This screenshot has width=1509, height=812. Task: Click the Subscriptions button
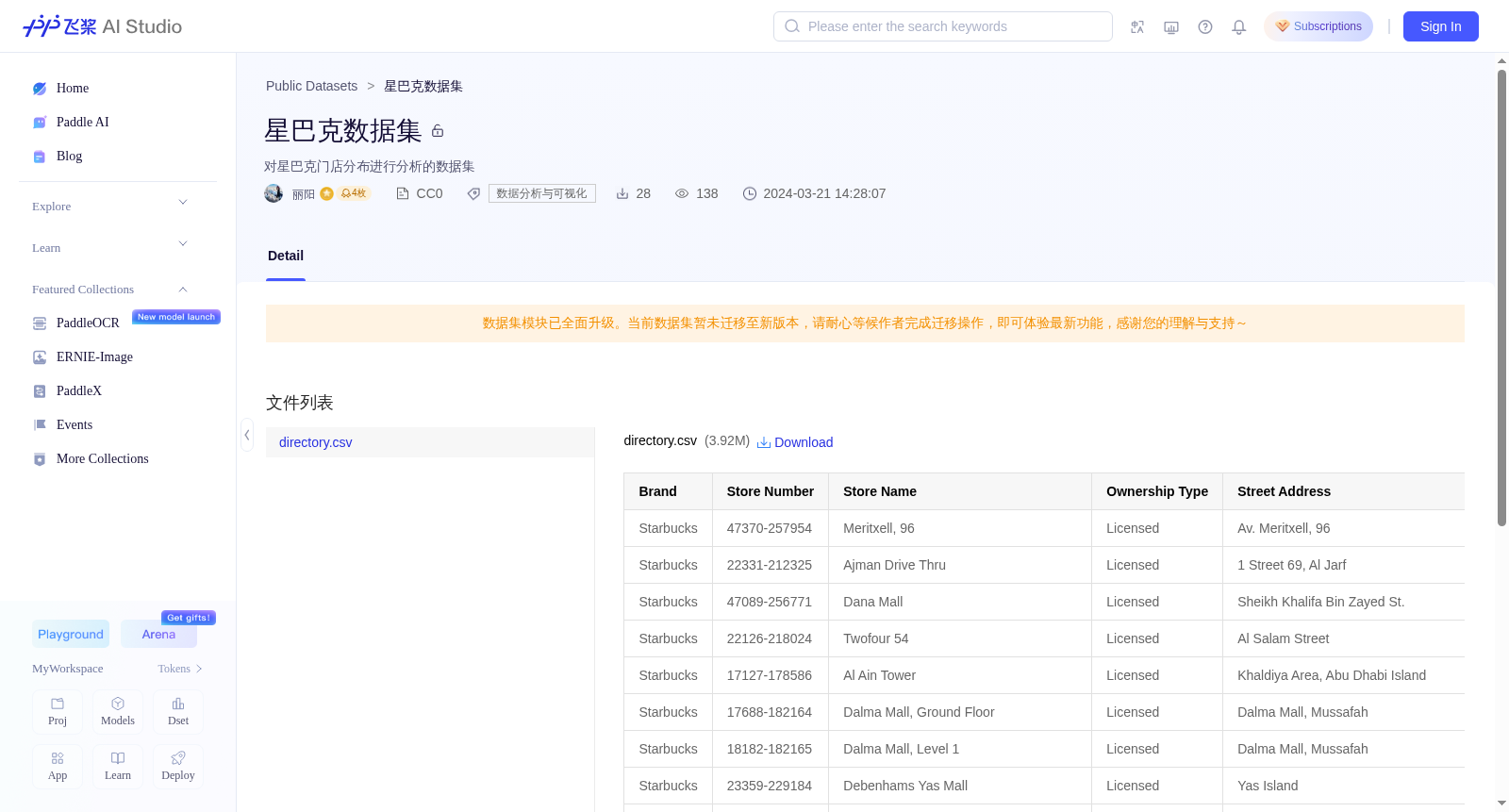click(x=1318, y=26)
